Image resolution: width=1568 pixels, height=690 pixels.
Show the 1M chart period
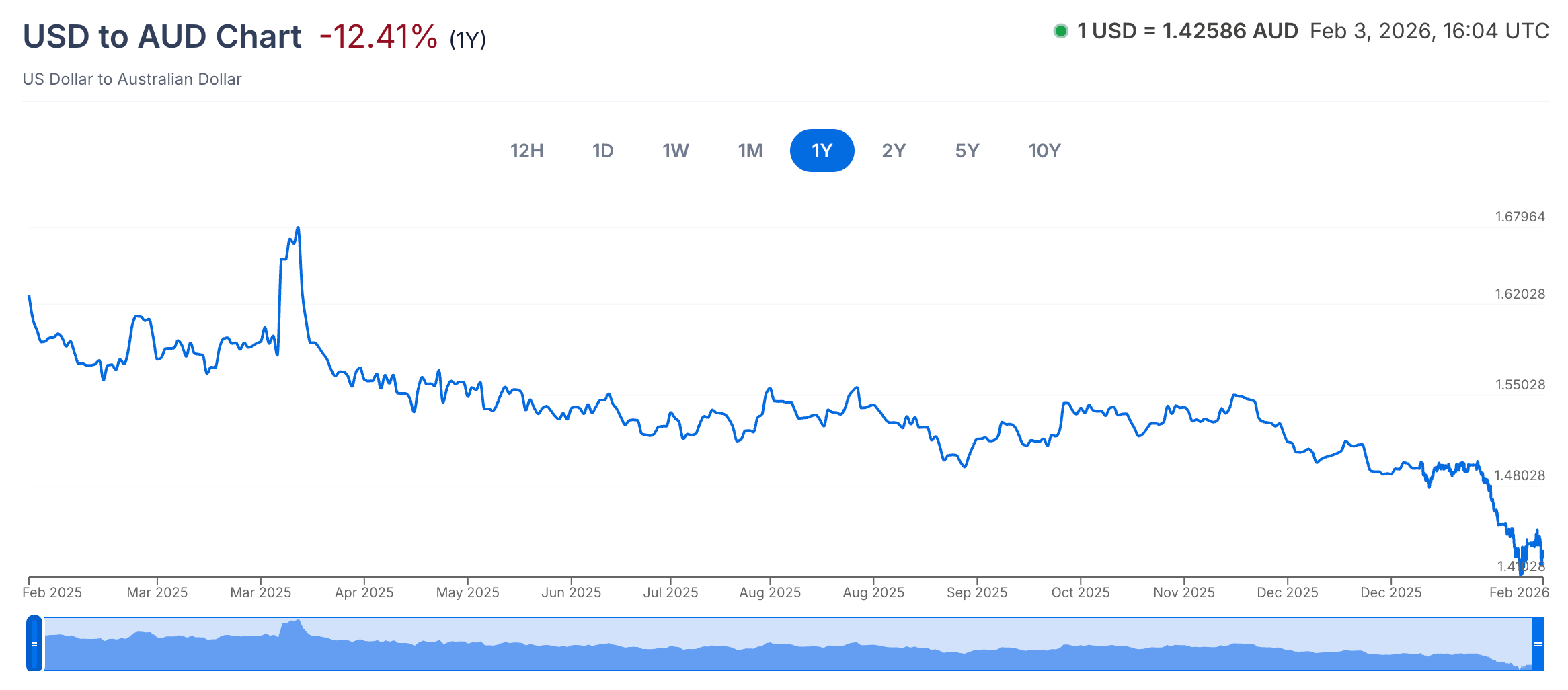point(750,151)
